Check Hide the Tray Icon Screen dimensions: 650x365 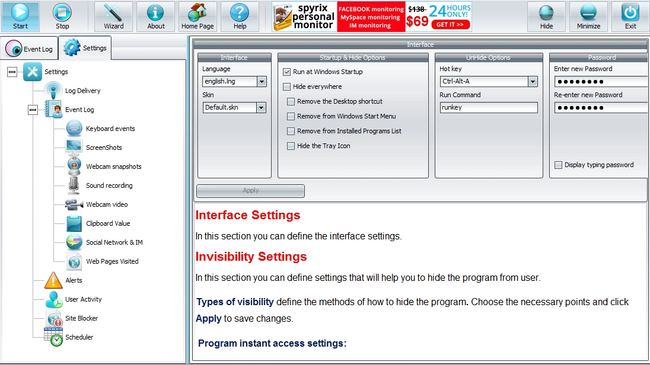[291, 146]
